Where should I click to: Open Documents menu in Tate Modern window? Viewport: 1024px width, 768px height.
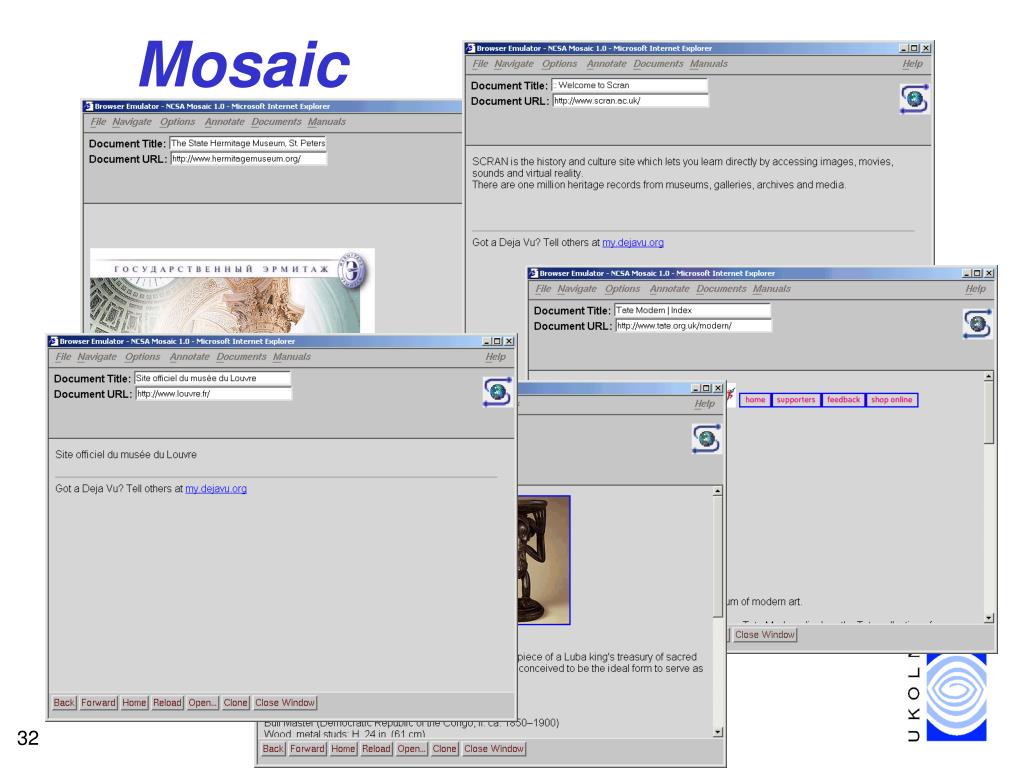tap(721, 289)
